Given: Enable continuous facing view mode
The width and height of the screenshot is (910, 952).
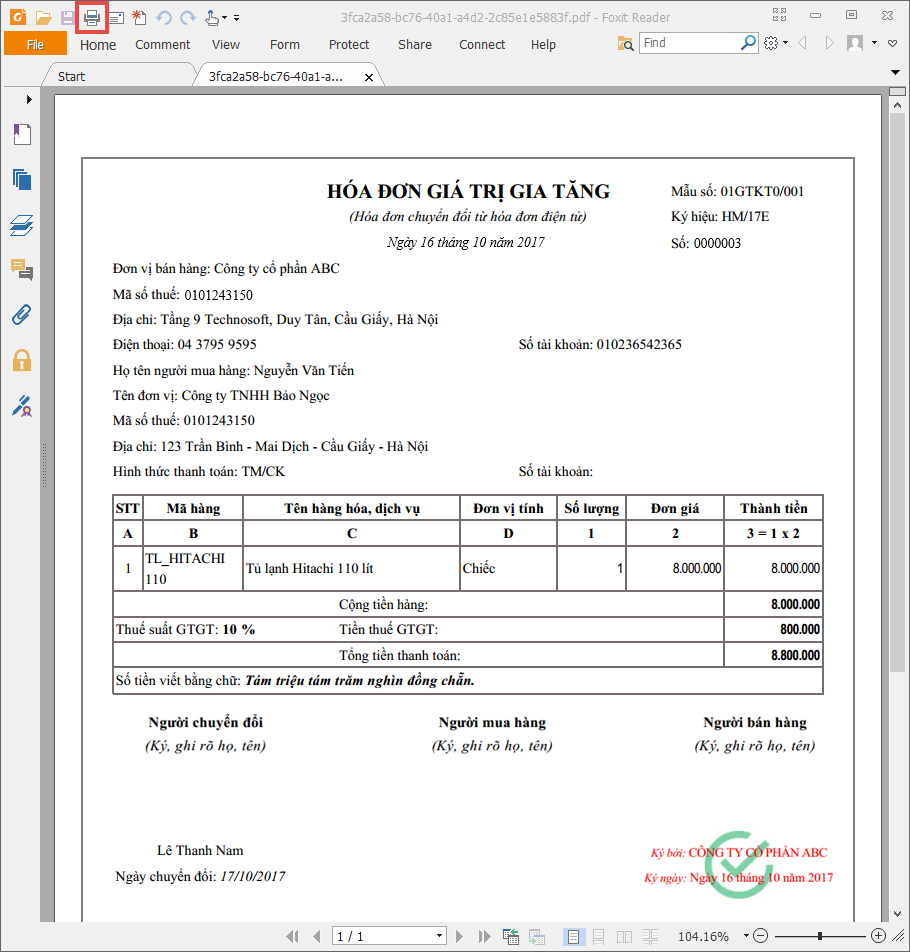Looking at the screenshot, I should click(650, 937).
